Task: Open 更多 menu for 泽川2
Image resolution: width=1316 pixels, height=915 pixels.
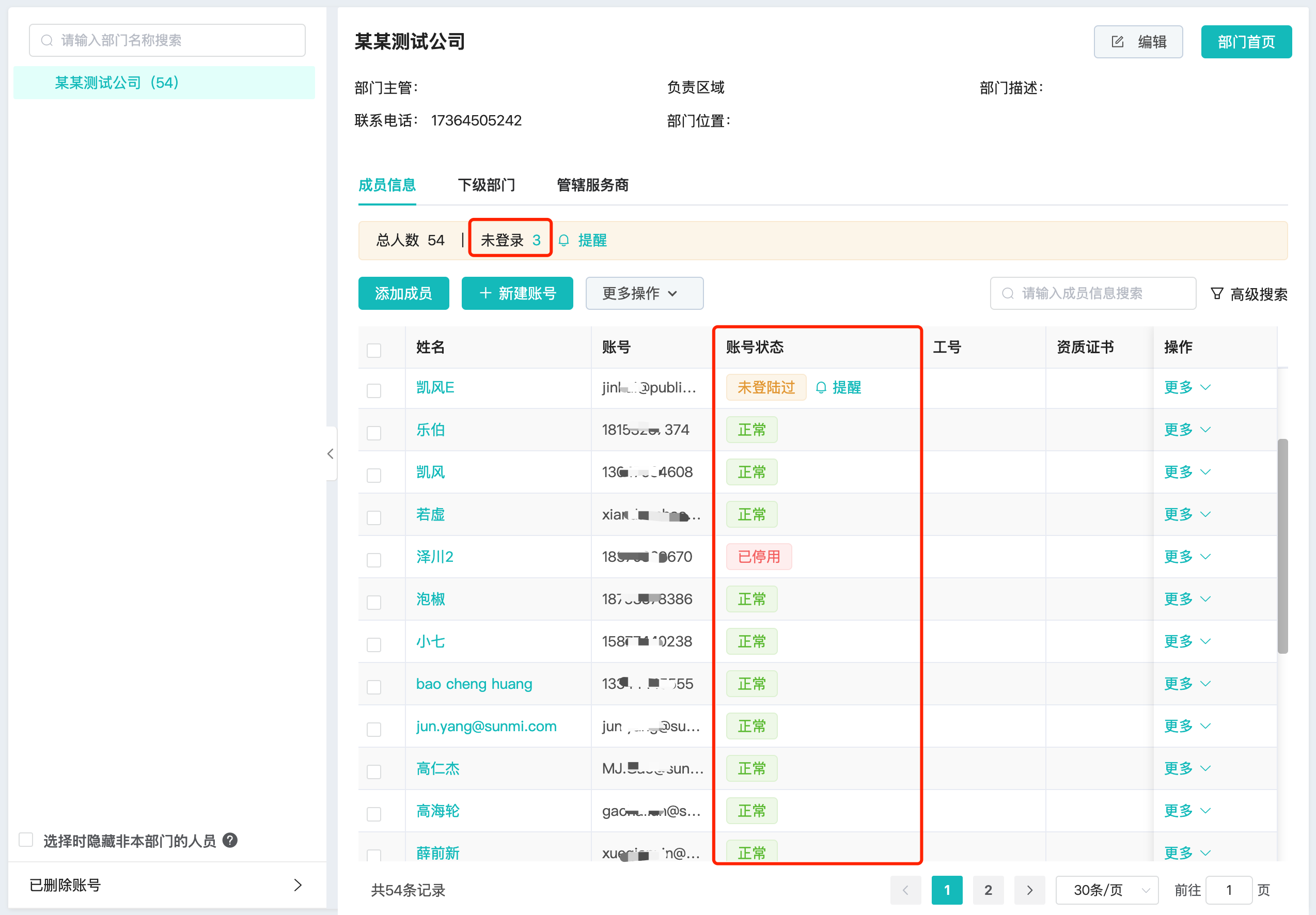Action: coord(1187,558)
